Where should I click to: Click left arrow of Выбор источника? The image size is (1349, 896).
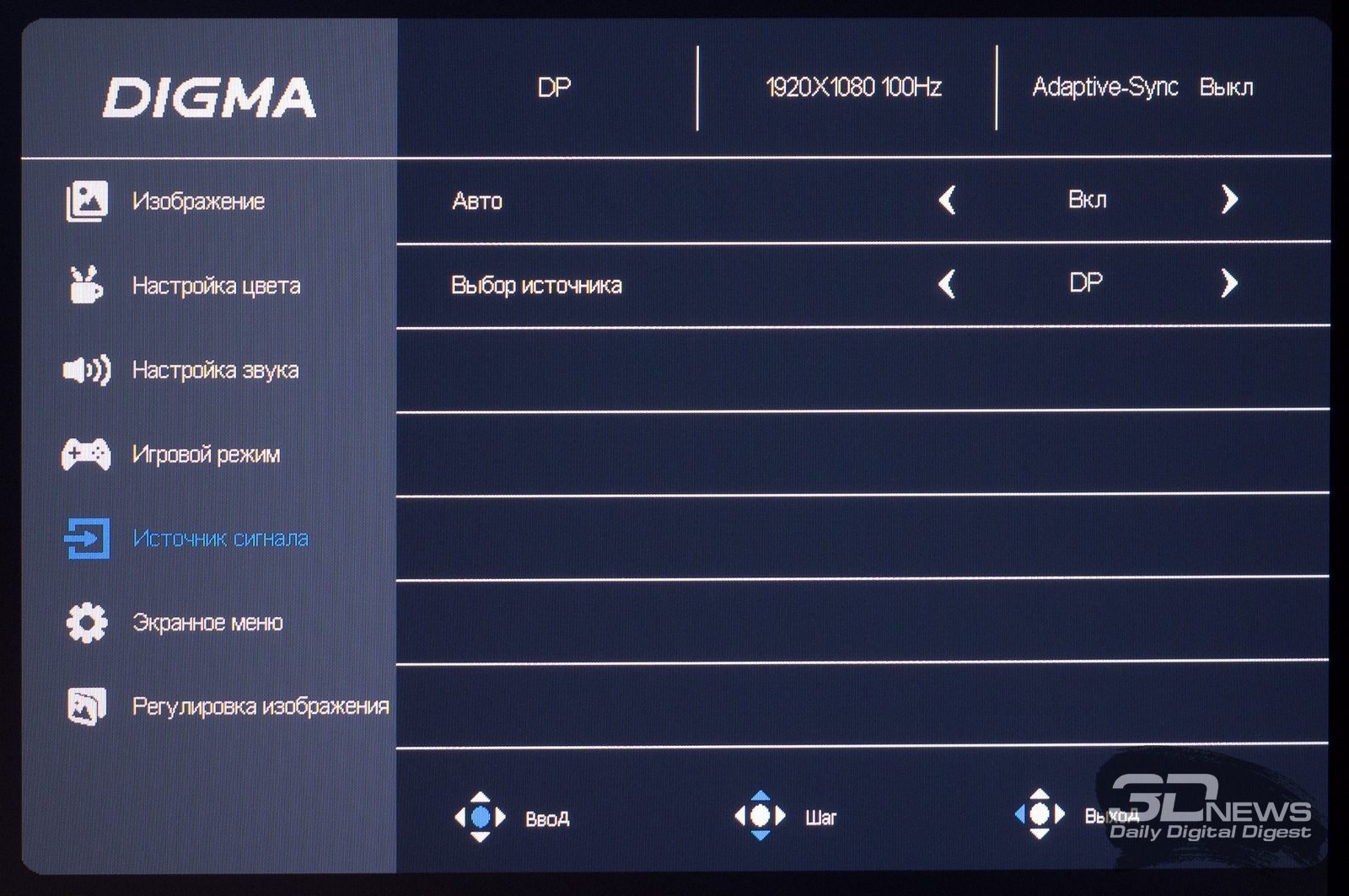click(947, 283)
